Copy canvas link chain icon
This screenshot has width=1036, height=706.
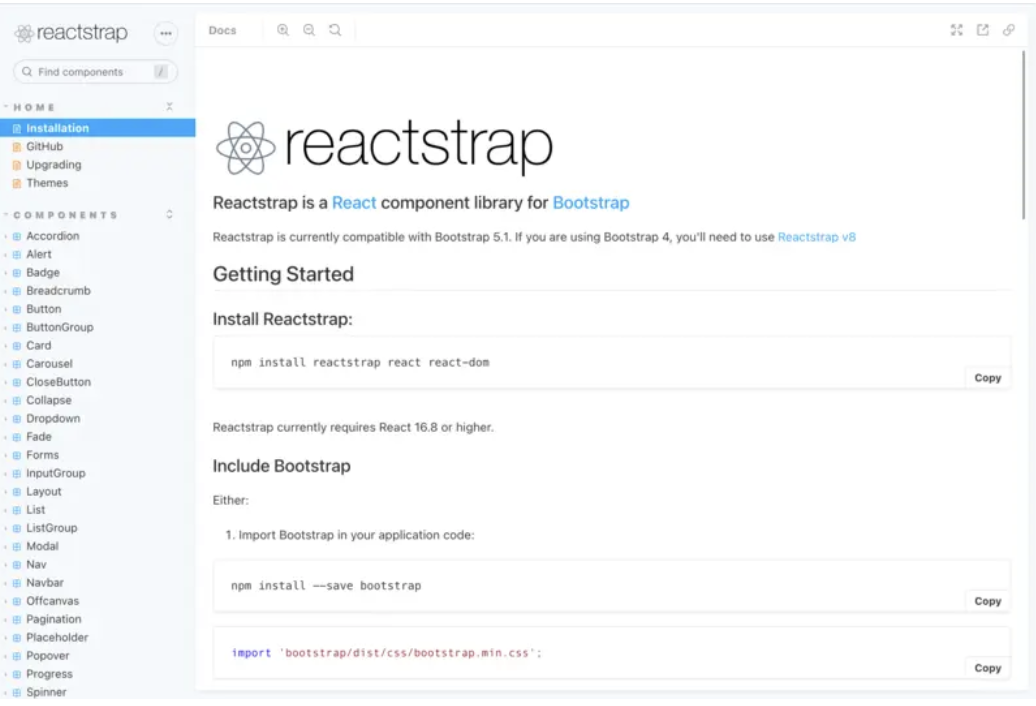click(1008, 30)
